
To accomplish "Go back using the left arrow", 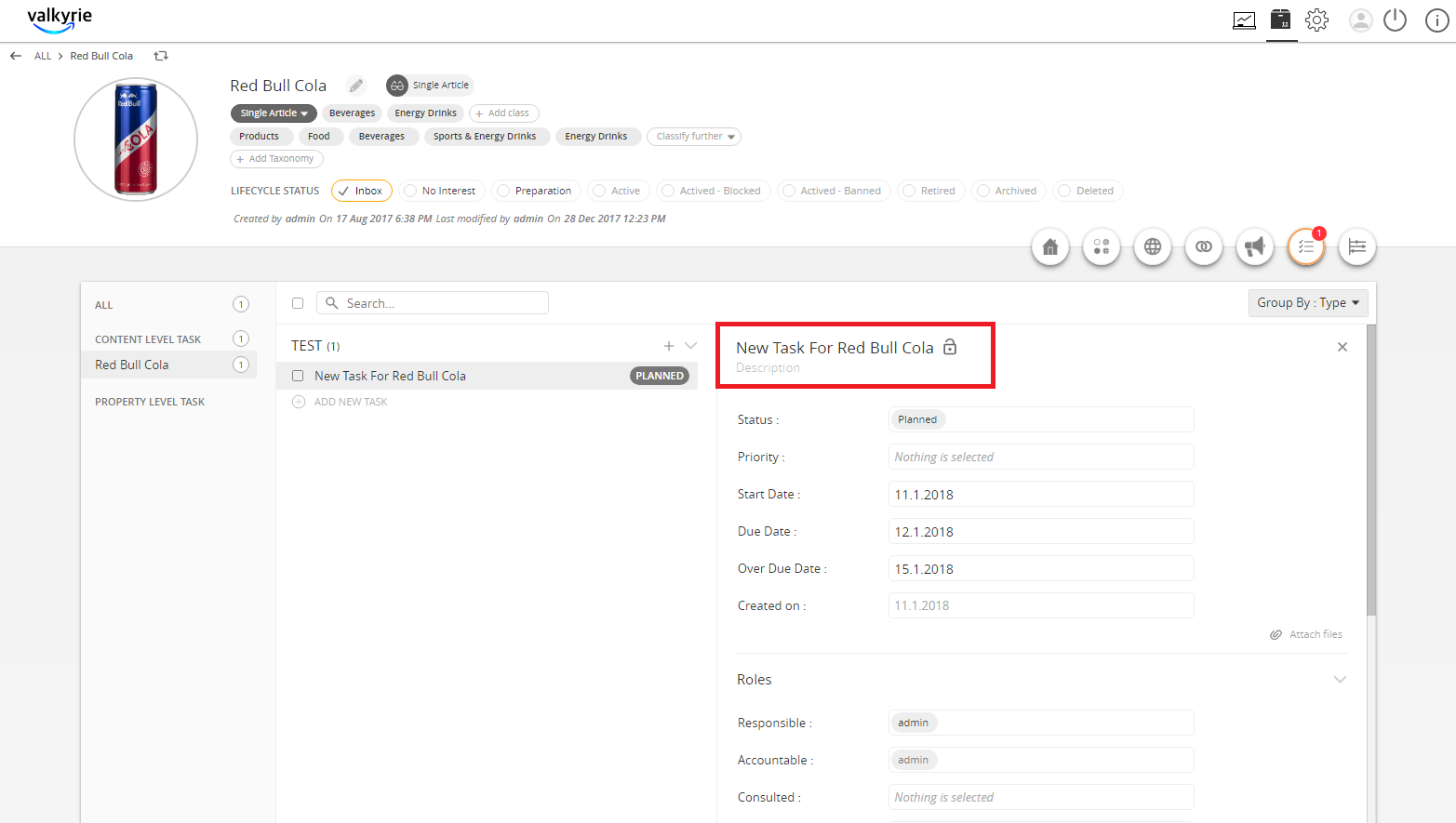I will (x=16, y=56).
